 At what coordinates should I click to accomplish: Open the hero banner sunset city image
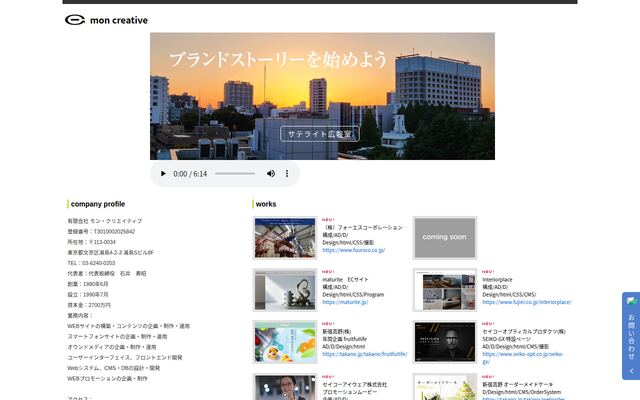pyautogui.click(x=322, y=96)
